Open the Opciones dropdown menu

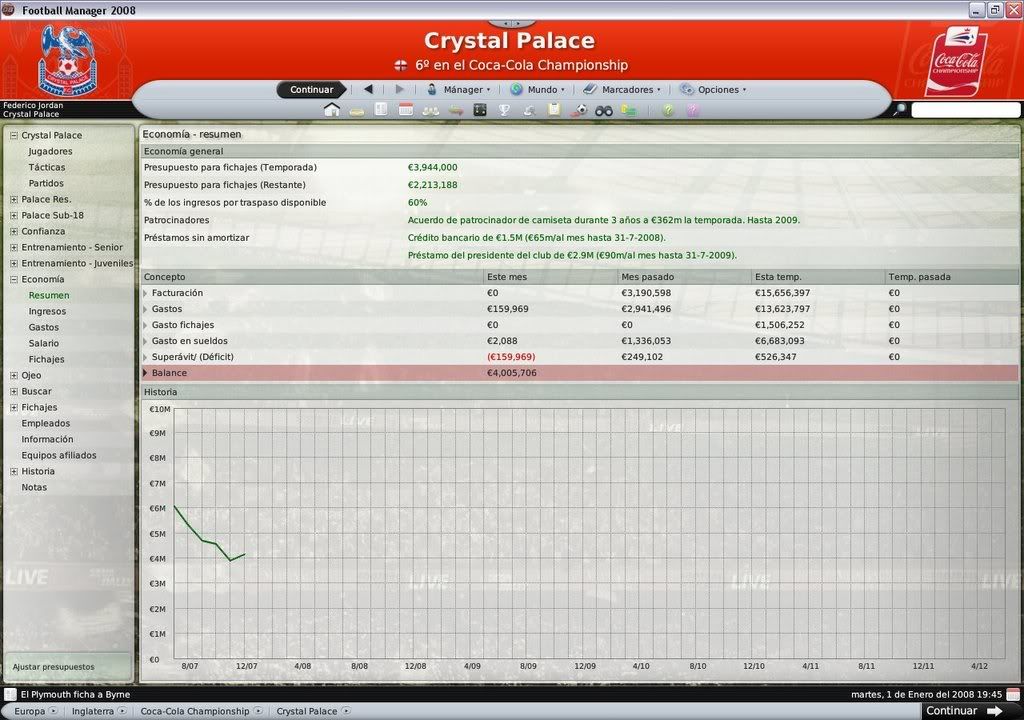pyautogui.click(x=714, y=89)
